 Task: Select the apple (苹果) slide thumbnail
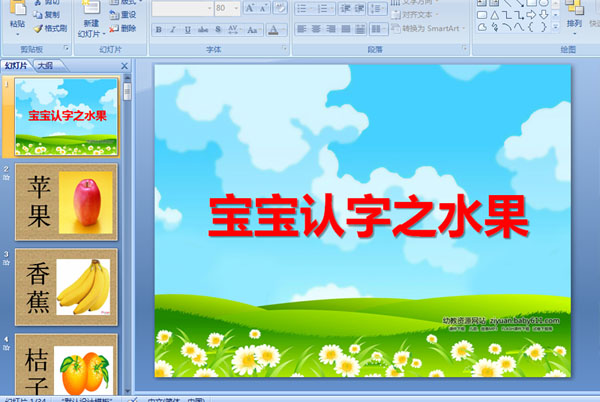point(66,200)
